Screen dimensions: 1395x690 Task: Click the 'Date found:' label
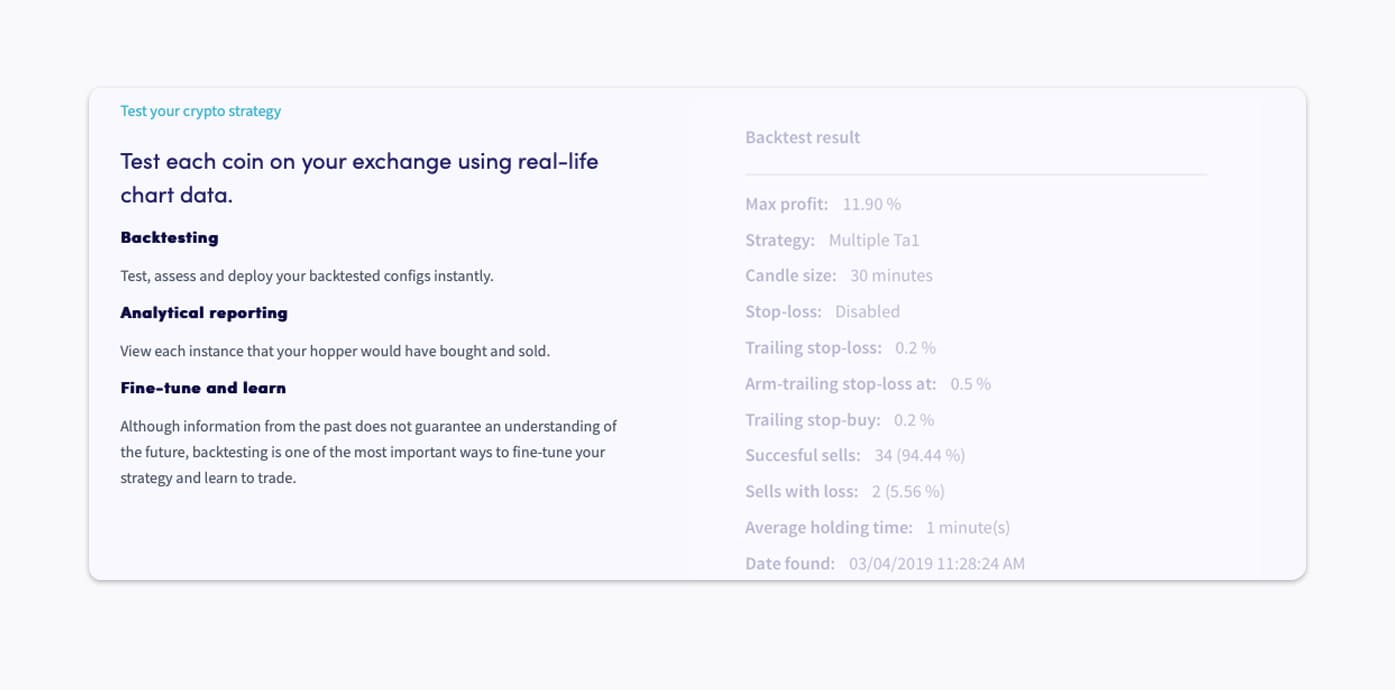pos(790,563)
